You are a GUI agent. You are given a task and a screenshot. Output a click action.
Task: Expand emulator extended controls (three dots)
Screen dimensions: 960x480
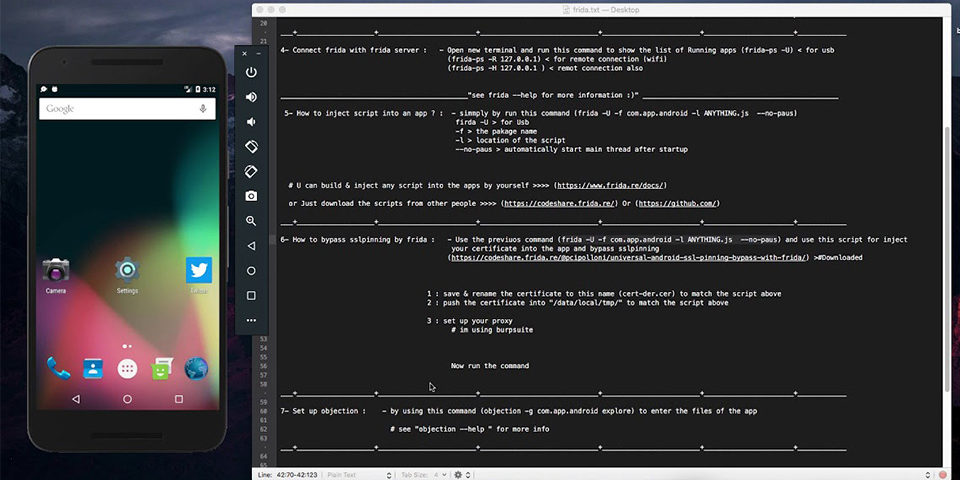click(x=251, y=320)
